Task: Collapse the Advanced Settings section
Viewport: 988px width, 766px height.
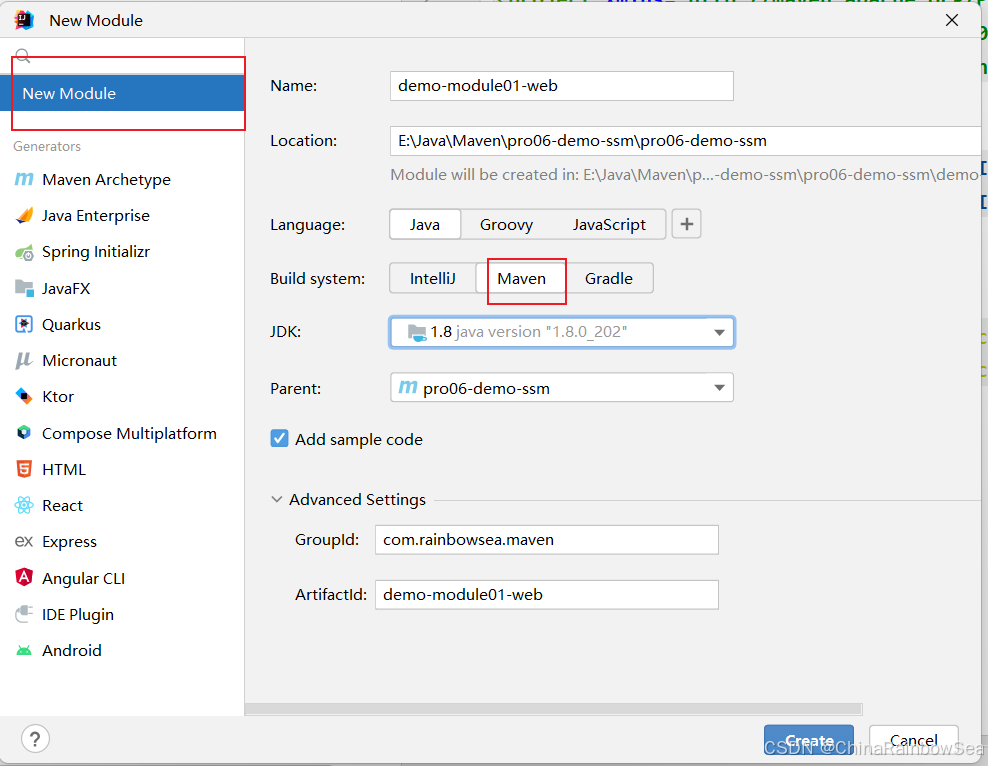Action: pyautogui.click(x=276, y=500)
